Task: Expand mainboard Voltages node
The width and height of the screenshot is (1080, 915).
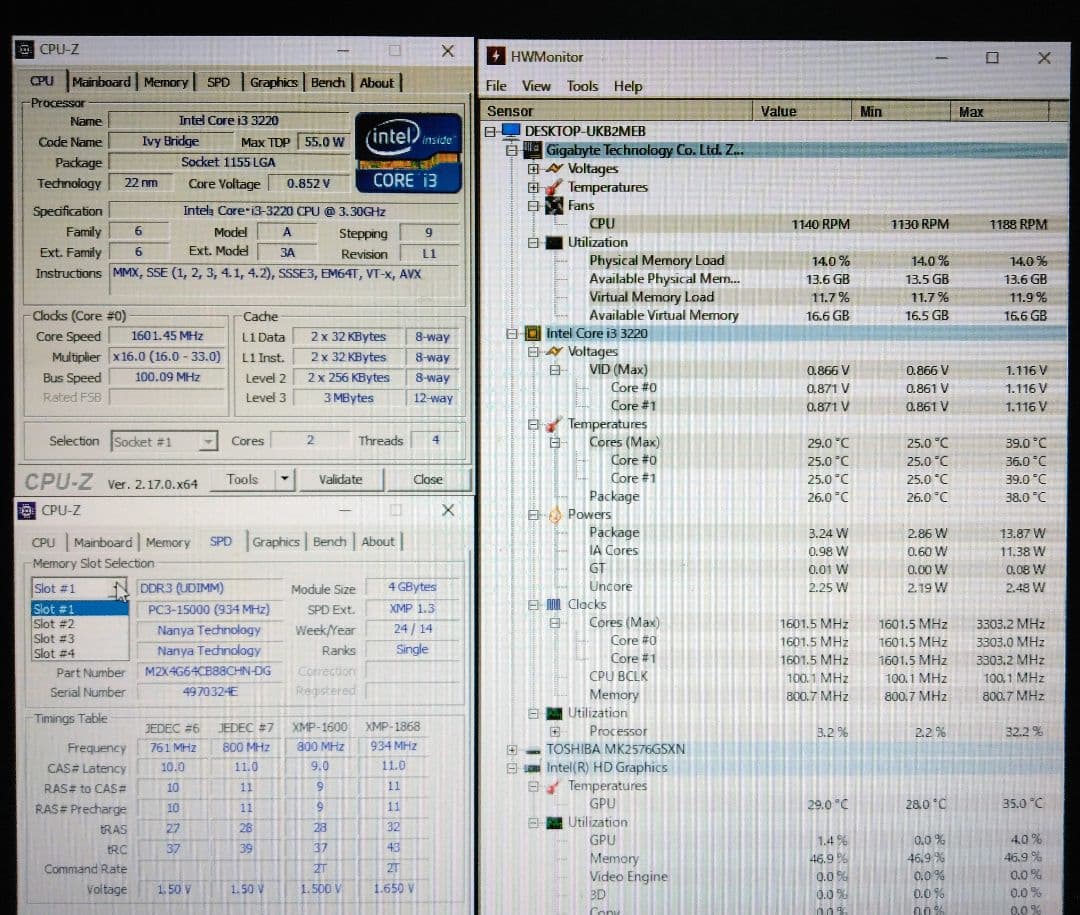Action: (533, 169)
